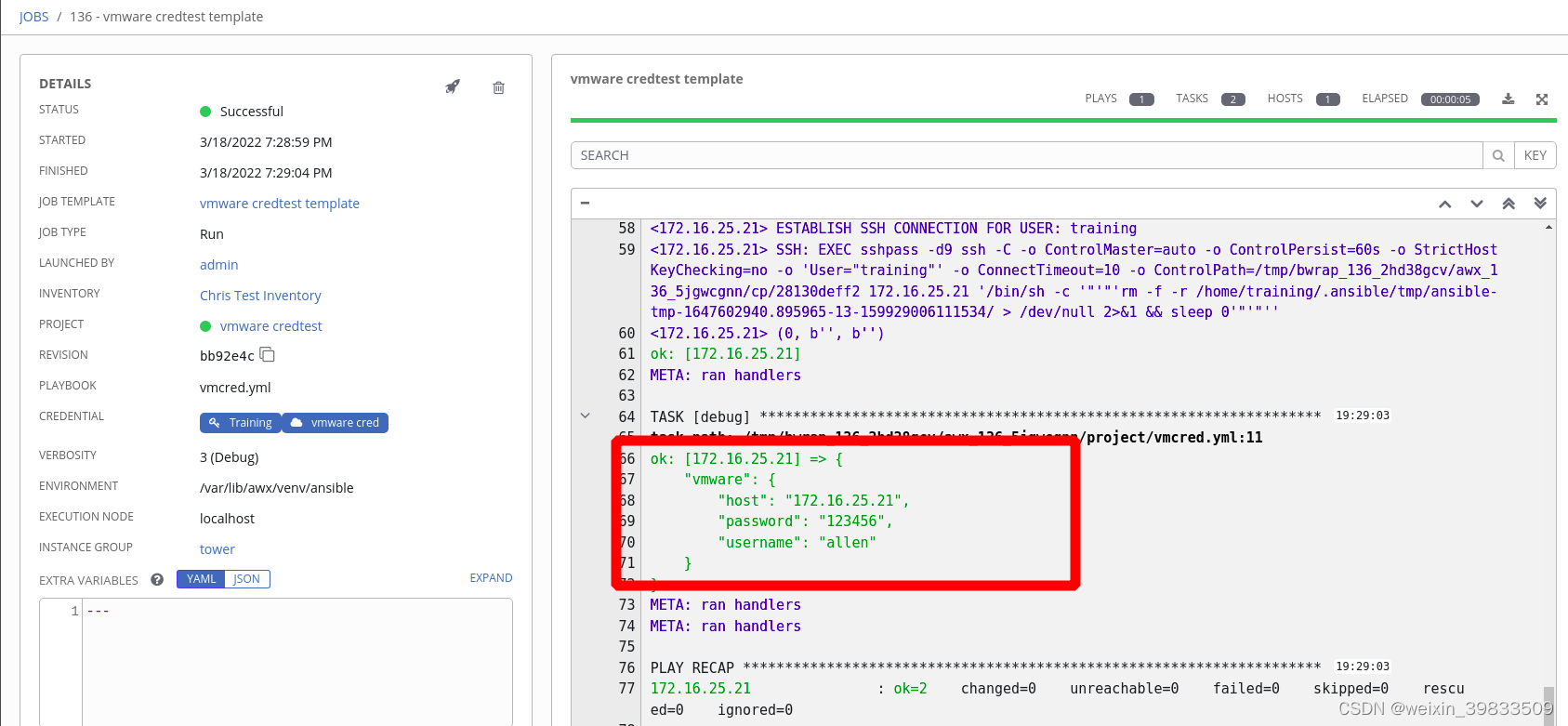Open vmware credtest template job template link

click(280, 204)
